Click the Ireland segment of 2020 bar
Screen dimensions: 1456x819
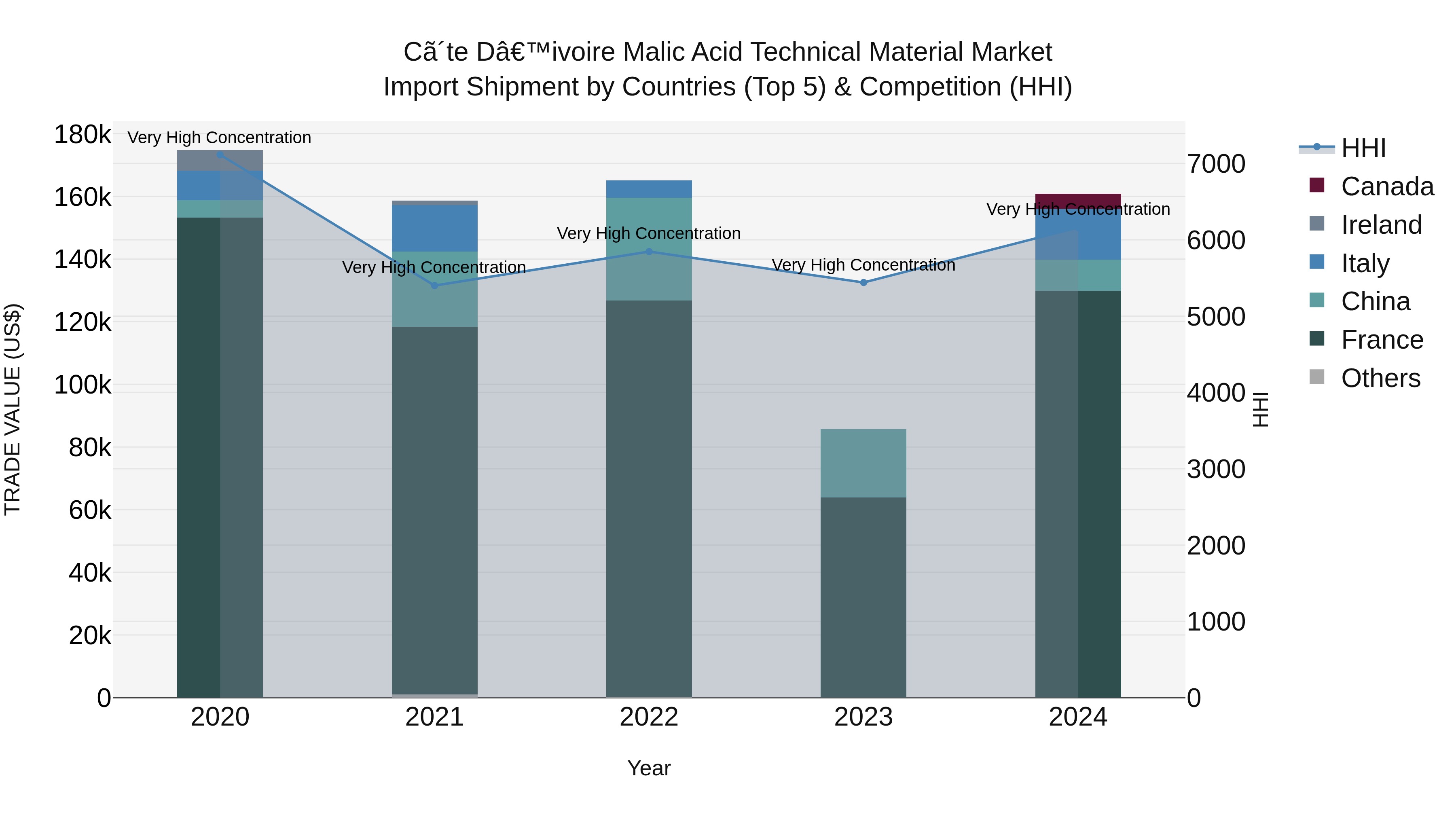(220, 161)
